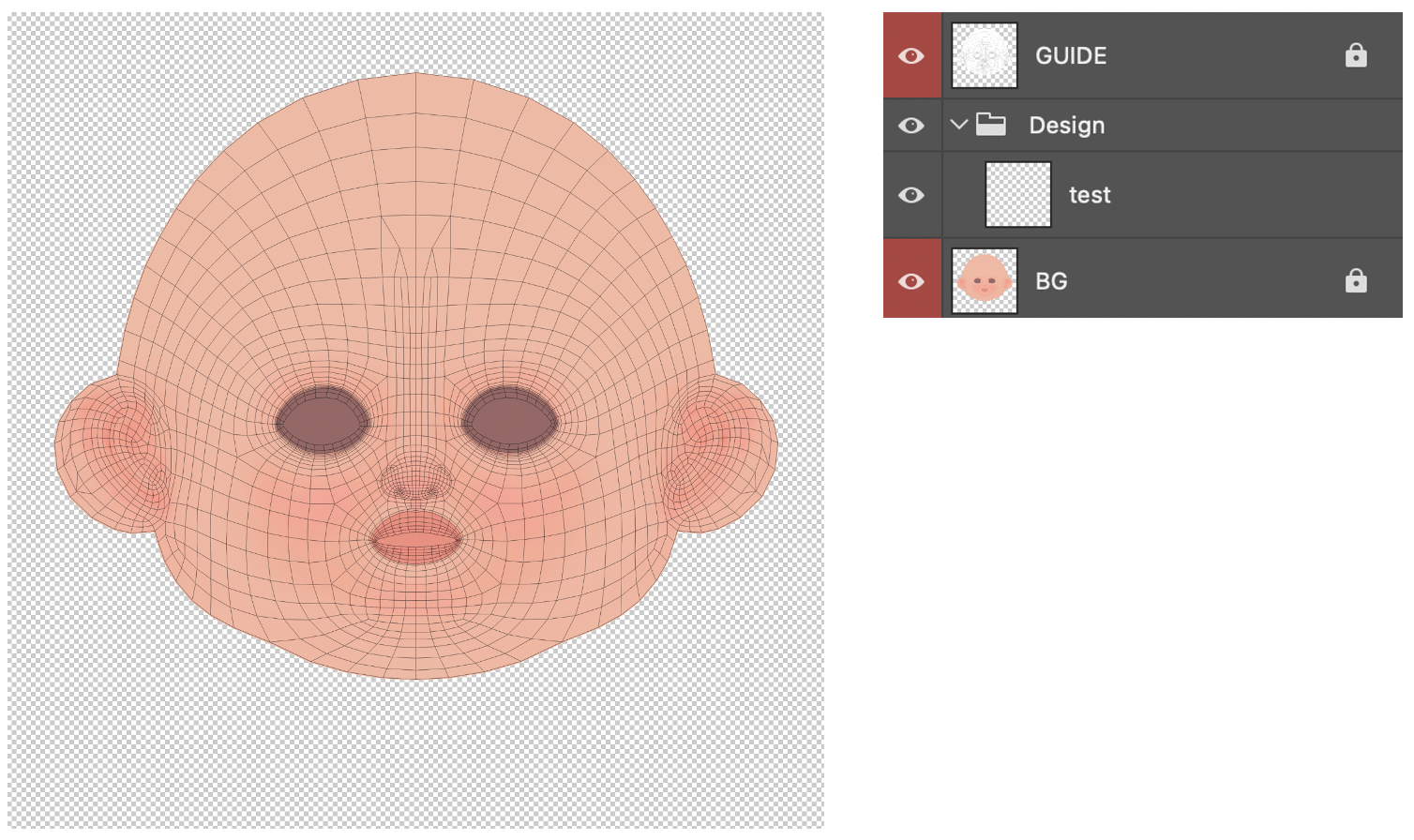Screen dimensions: 1414x840
Task: Toggle the BG layer eye icon
Action: coord(910,281)
